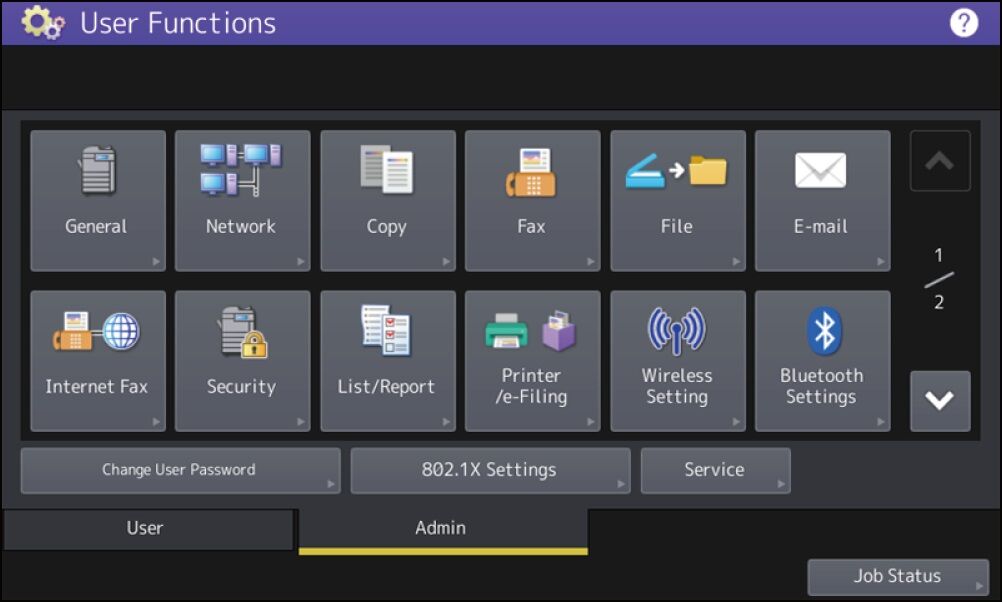This screenshot has height=602, width=1002.
Task: Select the Admin tab
Action: tap(441, 528)
